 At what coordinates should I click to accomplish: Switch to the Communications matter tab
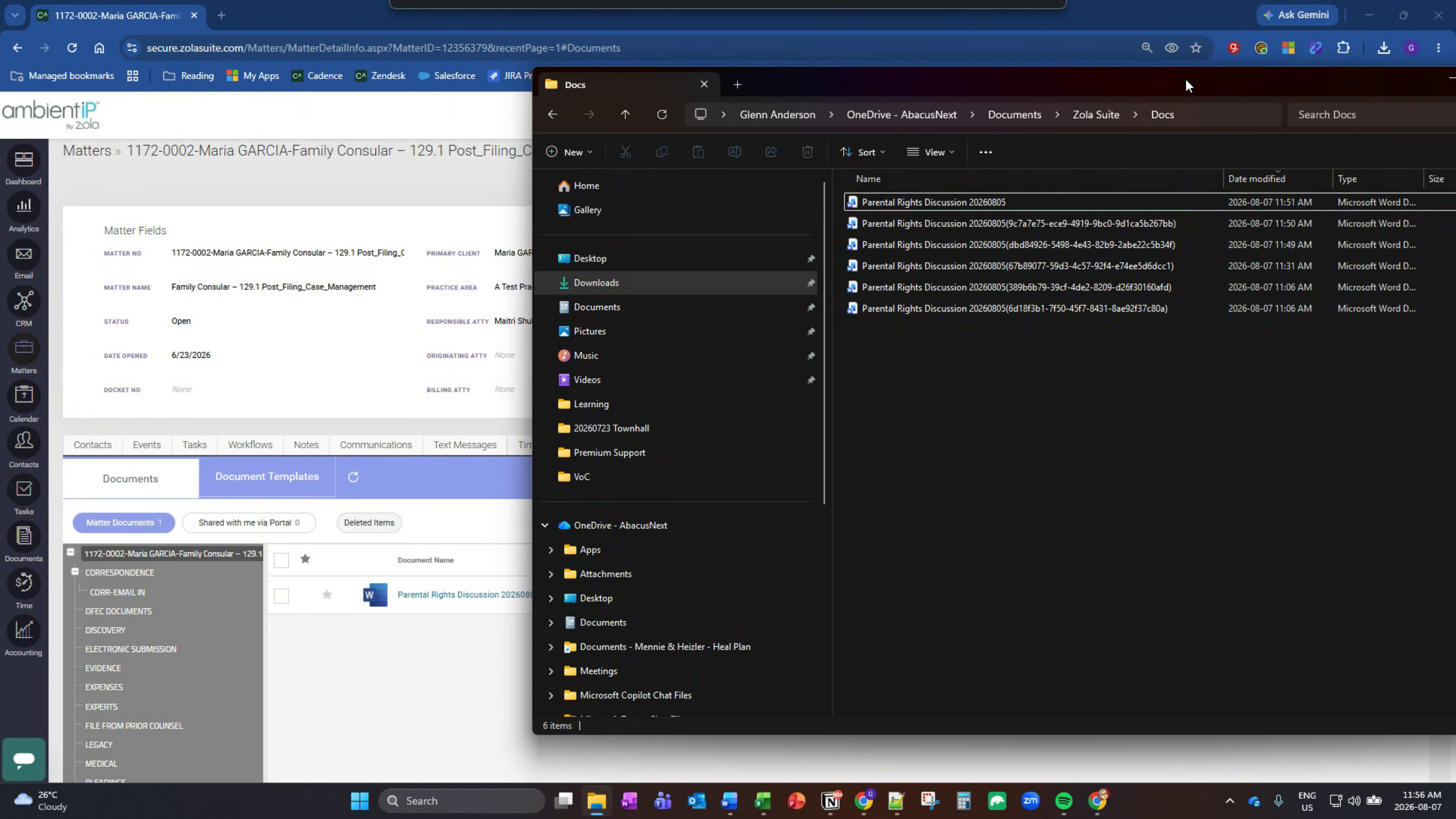click(x=376, y=445)
